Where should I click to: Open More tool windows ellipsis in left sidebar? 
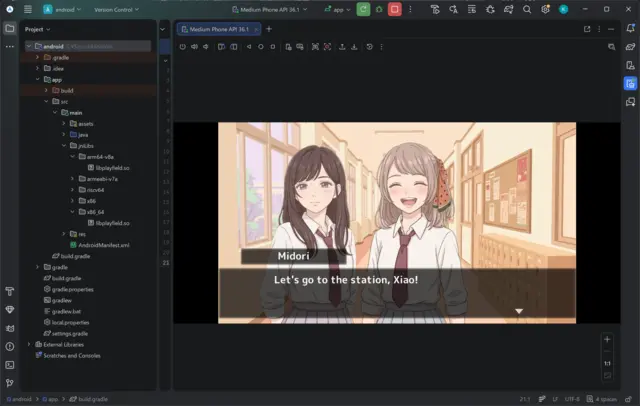[x=10, y=47]
